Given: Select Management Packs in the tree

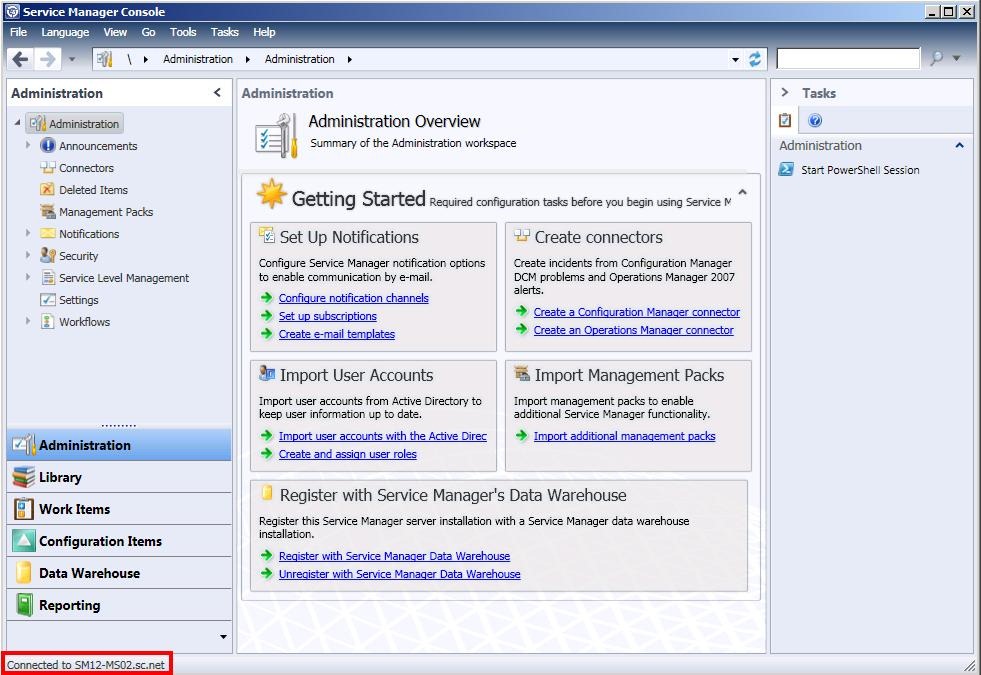Looking at the screenshot, I should [105, 212].
